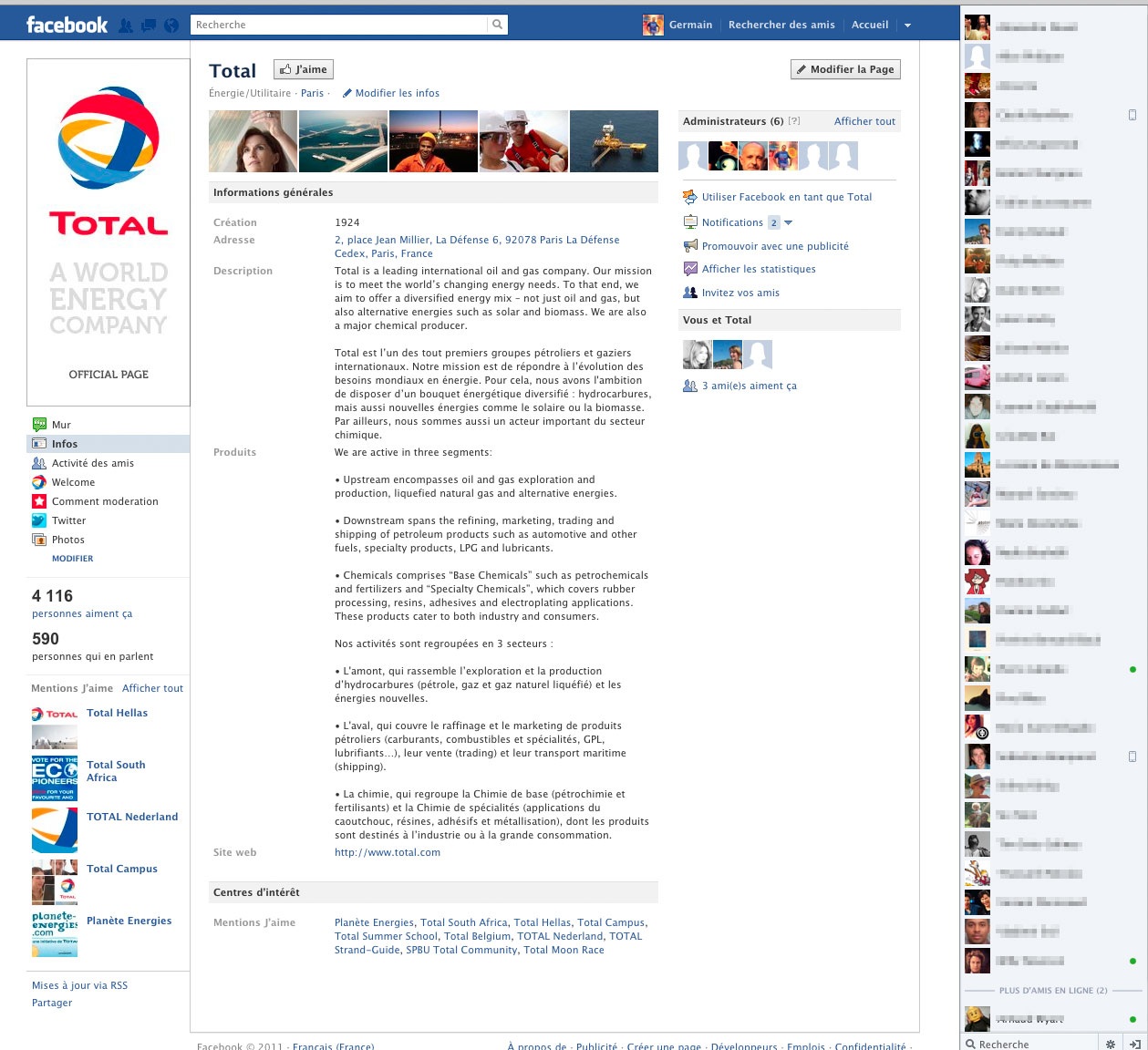Screen dimensions: 1148x1050
Task: Click the red Comment moderation icon
Action: 39,501
